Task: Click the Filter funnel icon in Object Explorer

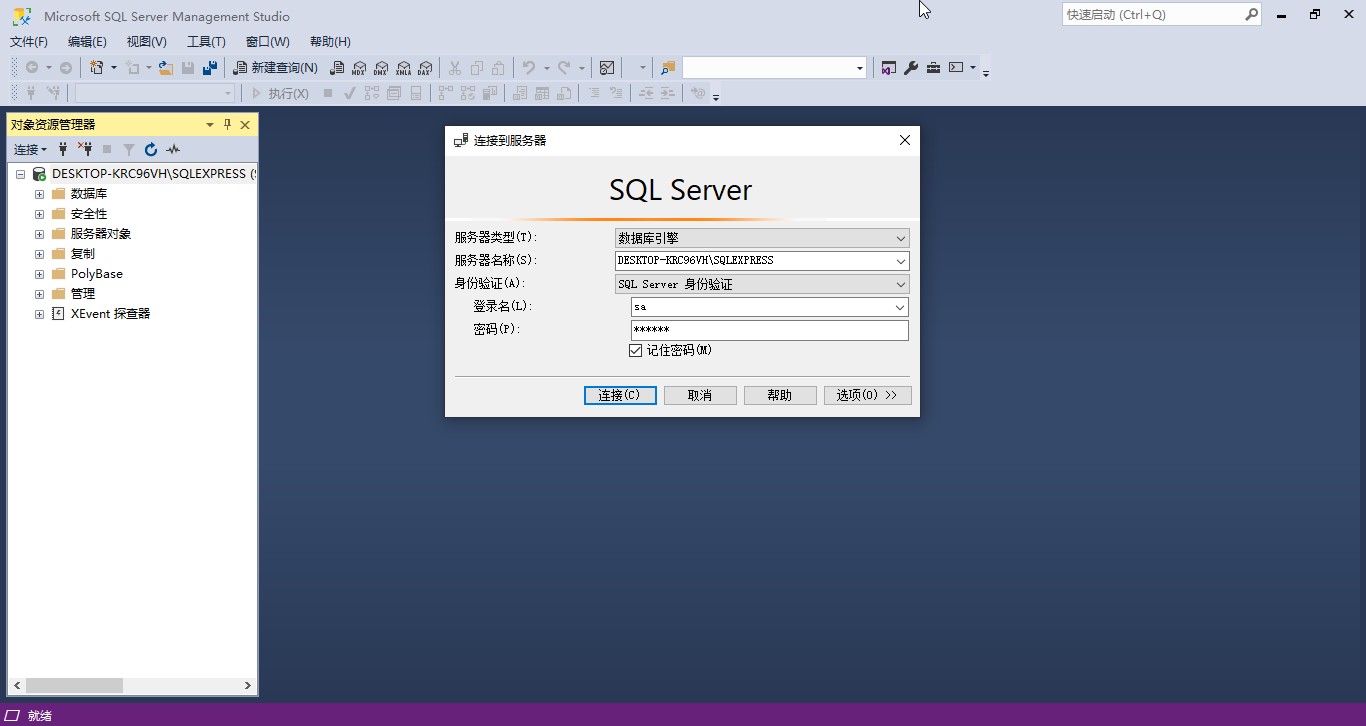Action: coord(129,149)
